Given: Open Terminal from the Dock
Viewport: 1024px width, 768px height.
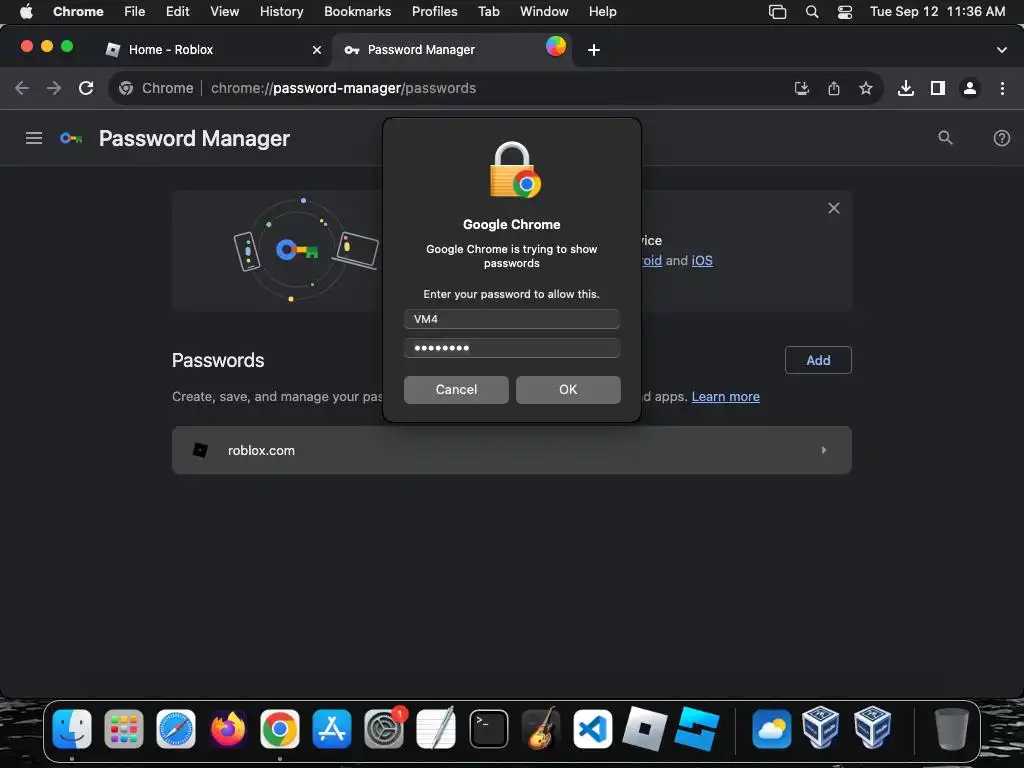Looking at the screenshot, I should [488, 728].
